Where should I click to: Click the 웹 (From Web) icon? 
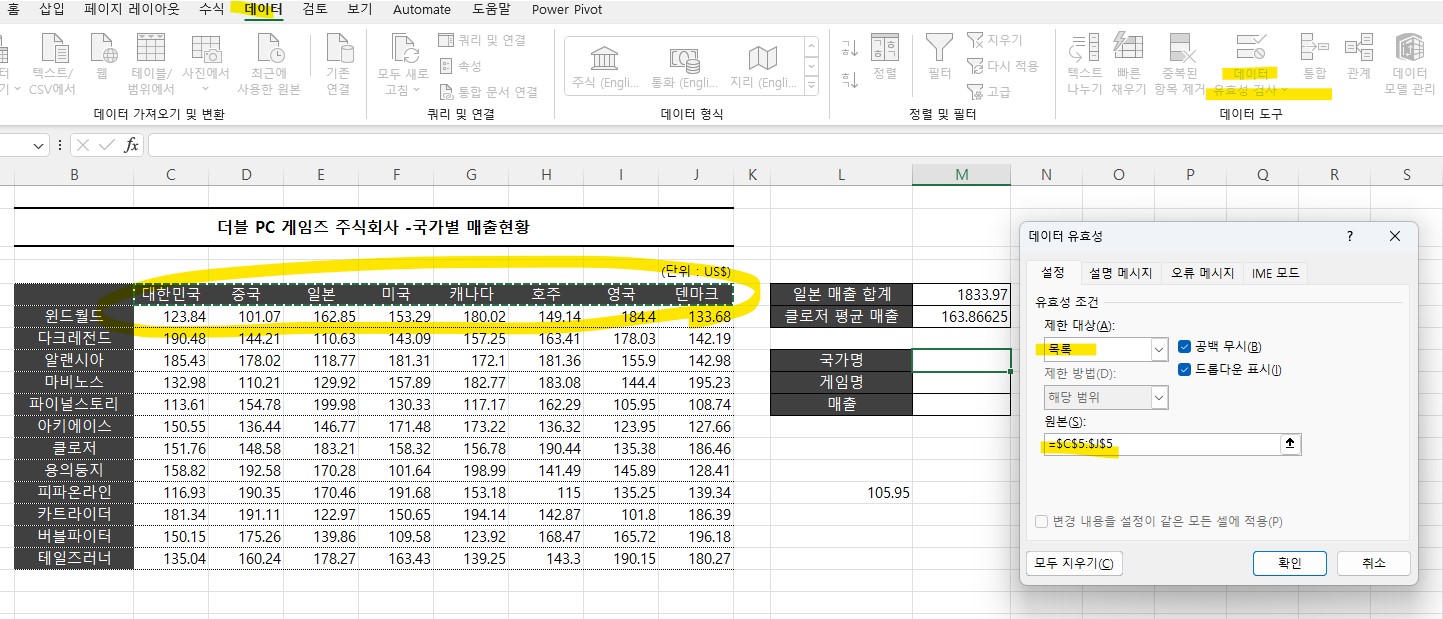click(104, 49)
